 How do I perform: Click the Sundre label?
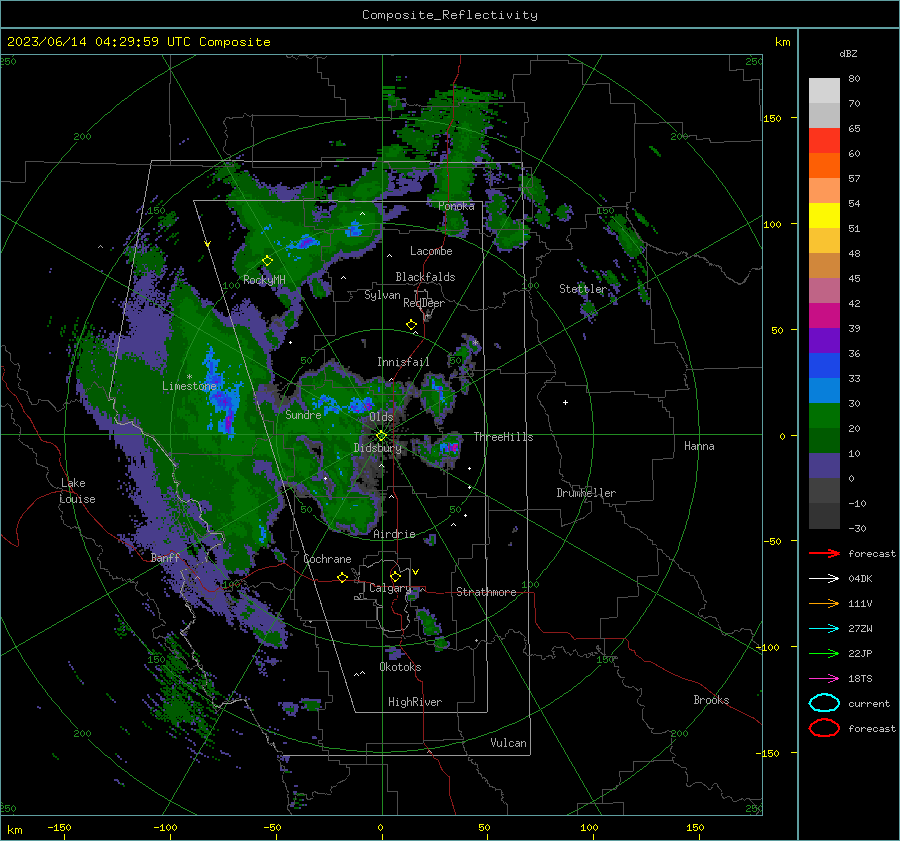point(303,415)
